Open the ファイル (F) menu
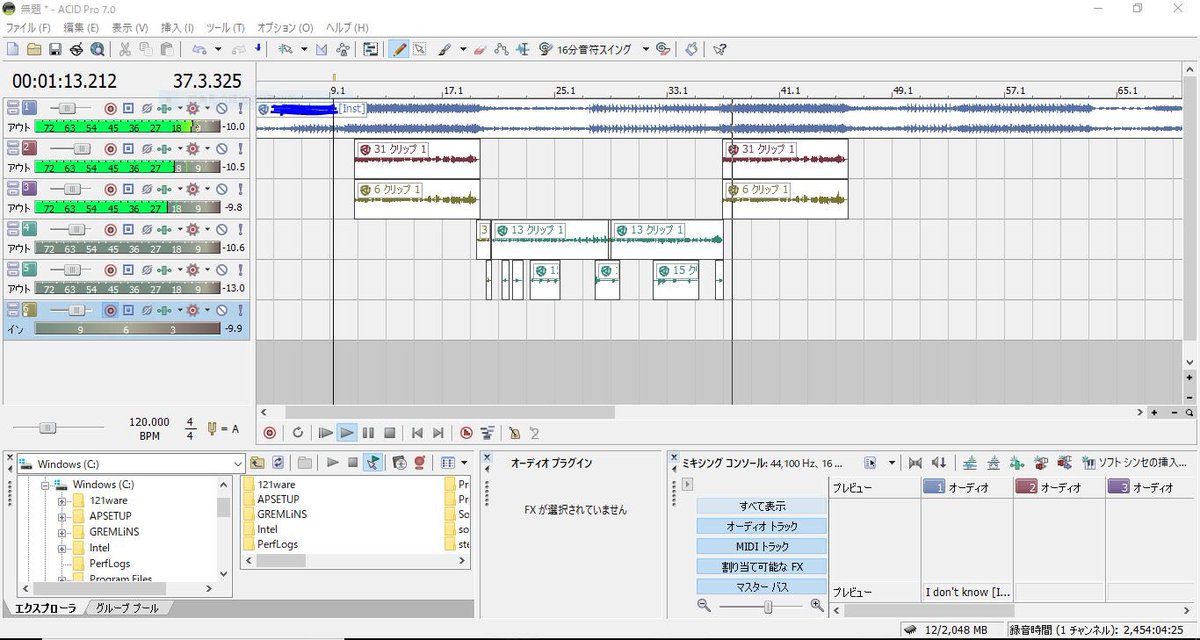The image size is (1200, 640). [x=30, y=28]
